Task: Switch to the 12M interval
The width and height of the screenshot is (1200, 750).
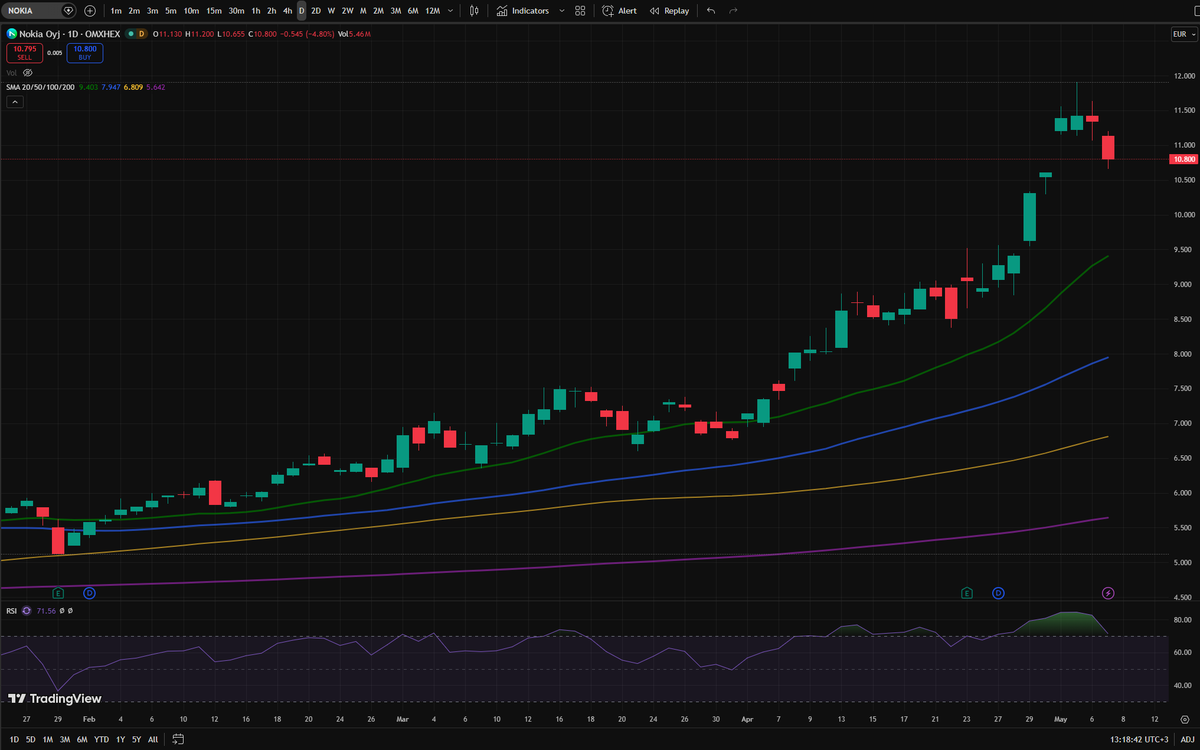Action: pos(432,10)
